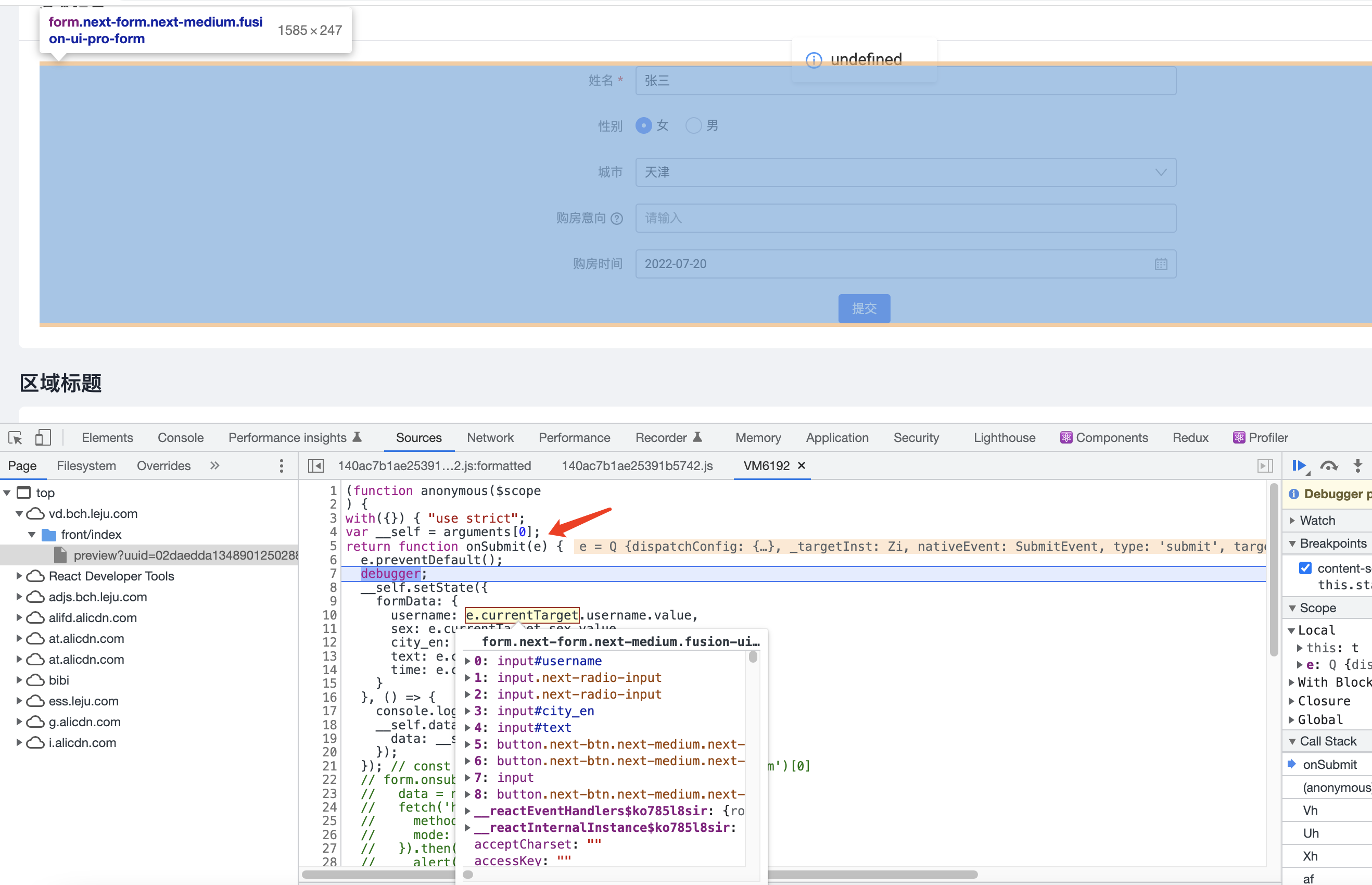Open the Lighthouse tab

pos(1005,437)
